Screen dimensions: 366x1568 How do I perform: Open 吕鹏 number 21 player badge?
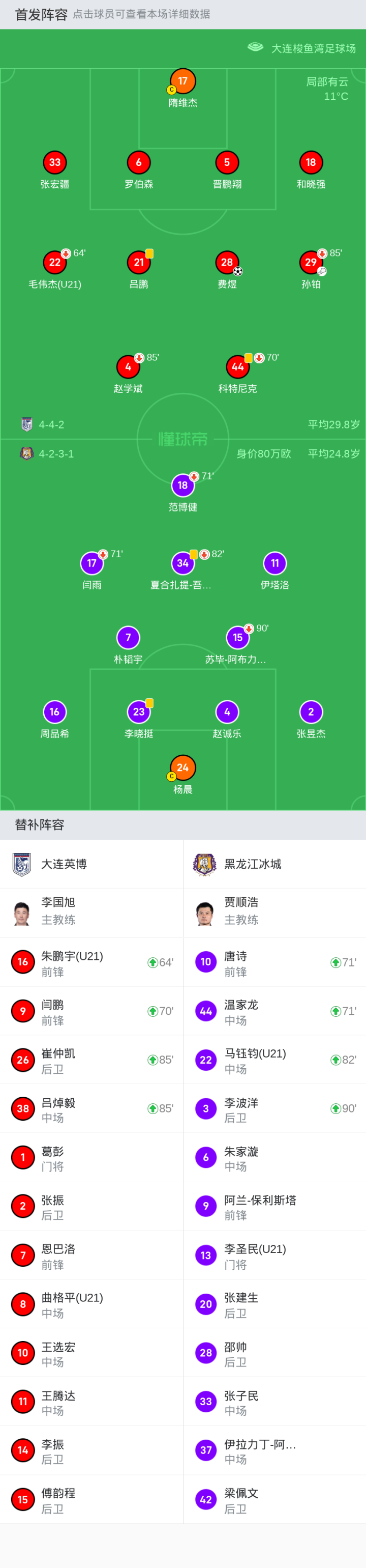(x=139, y=262)
